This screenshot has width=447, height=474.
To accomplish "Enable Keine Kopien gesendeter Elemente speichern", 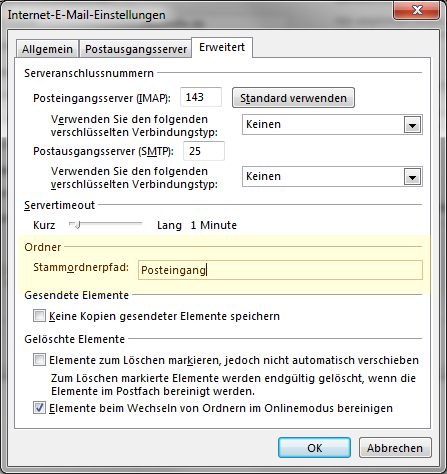I will coord(39,316).
